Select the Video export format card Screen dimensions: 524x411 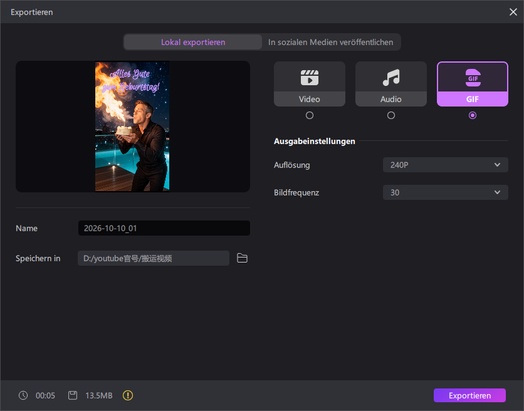tap(309, 84)
